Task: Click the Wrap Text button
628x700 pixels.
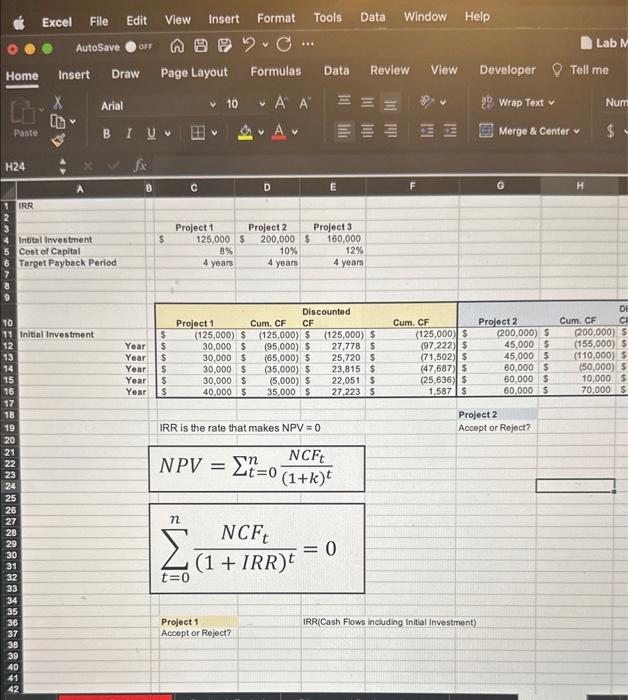Action: tap(518, 102)
